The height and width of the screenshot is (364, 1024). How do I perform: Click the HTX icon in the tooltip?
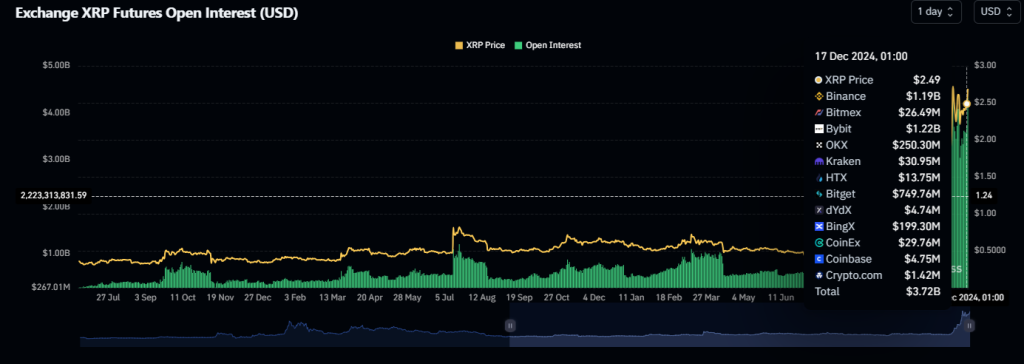click(819, 177)
